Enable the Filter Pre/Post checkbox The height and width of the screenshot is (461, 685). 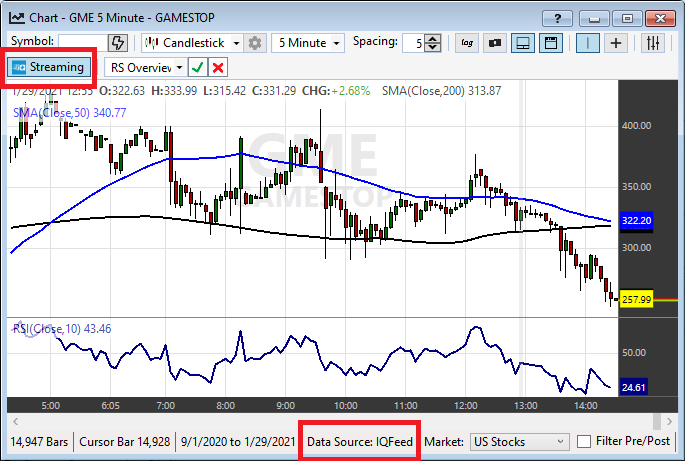(584, 441)
